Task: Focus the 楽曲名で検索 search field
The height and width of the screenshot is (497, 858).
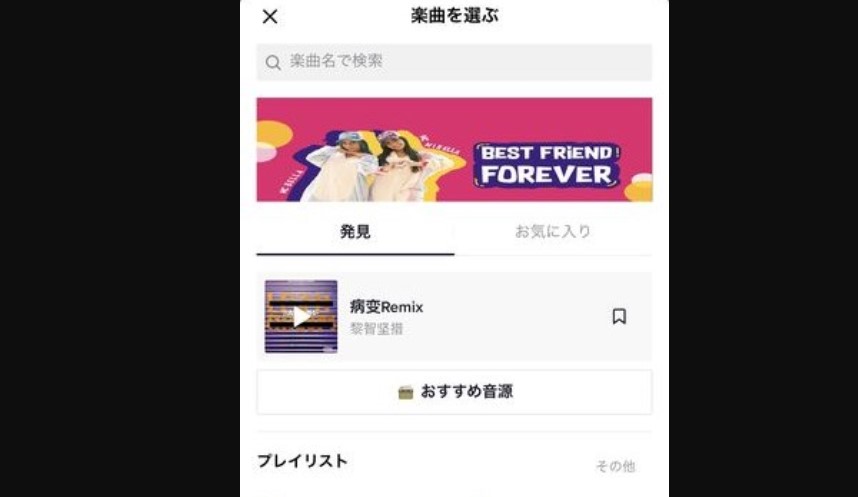Action: pos(454,62)
